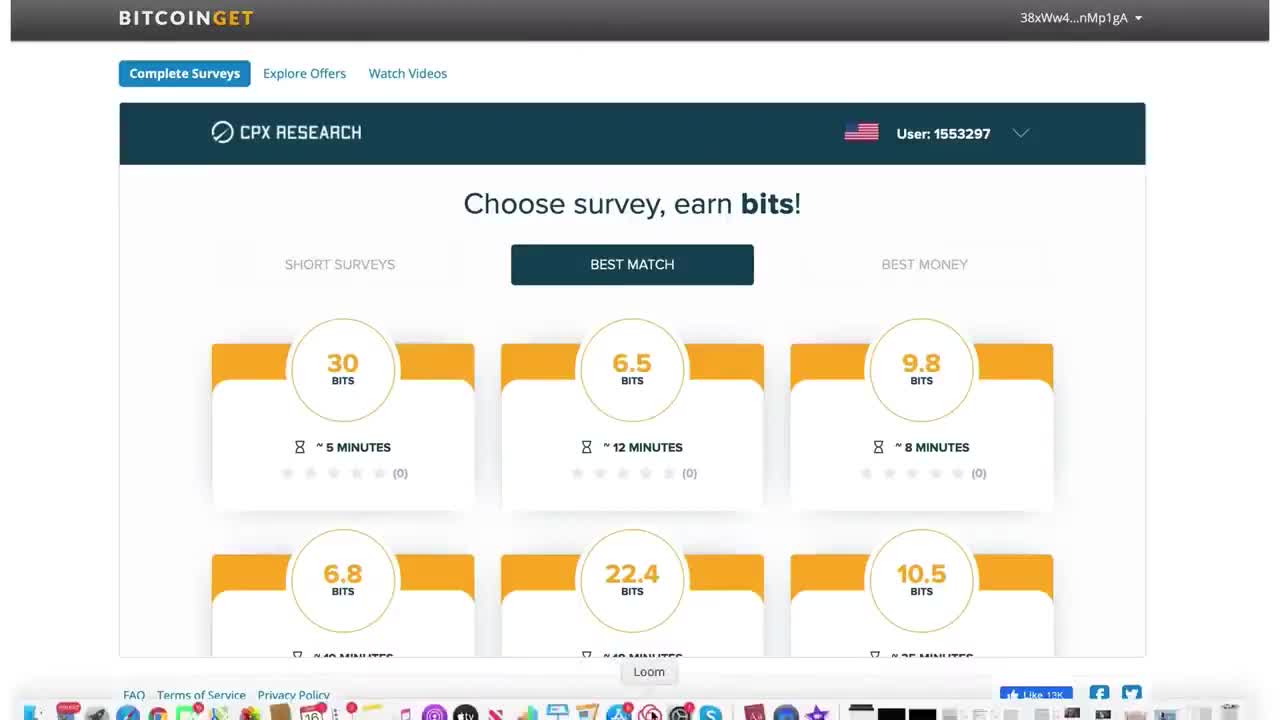Click the Facebook Like button

tap(1036, 694)
